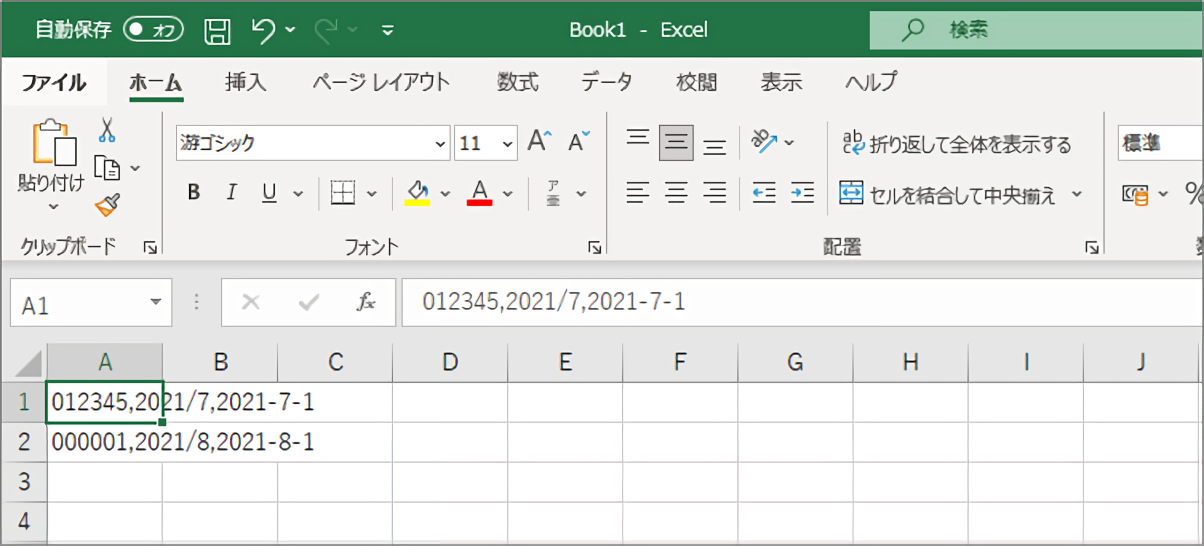Click the Save floppy disk icon

click(217, 31)
